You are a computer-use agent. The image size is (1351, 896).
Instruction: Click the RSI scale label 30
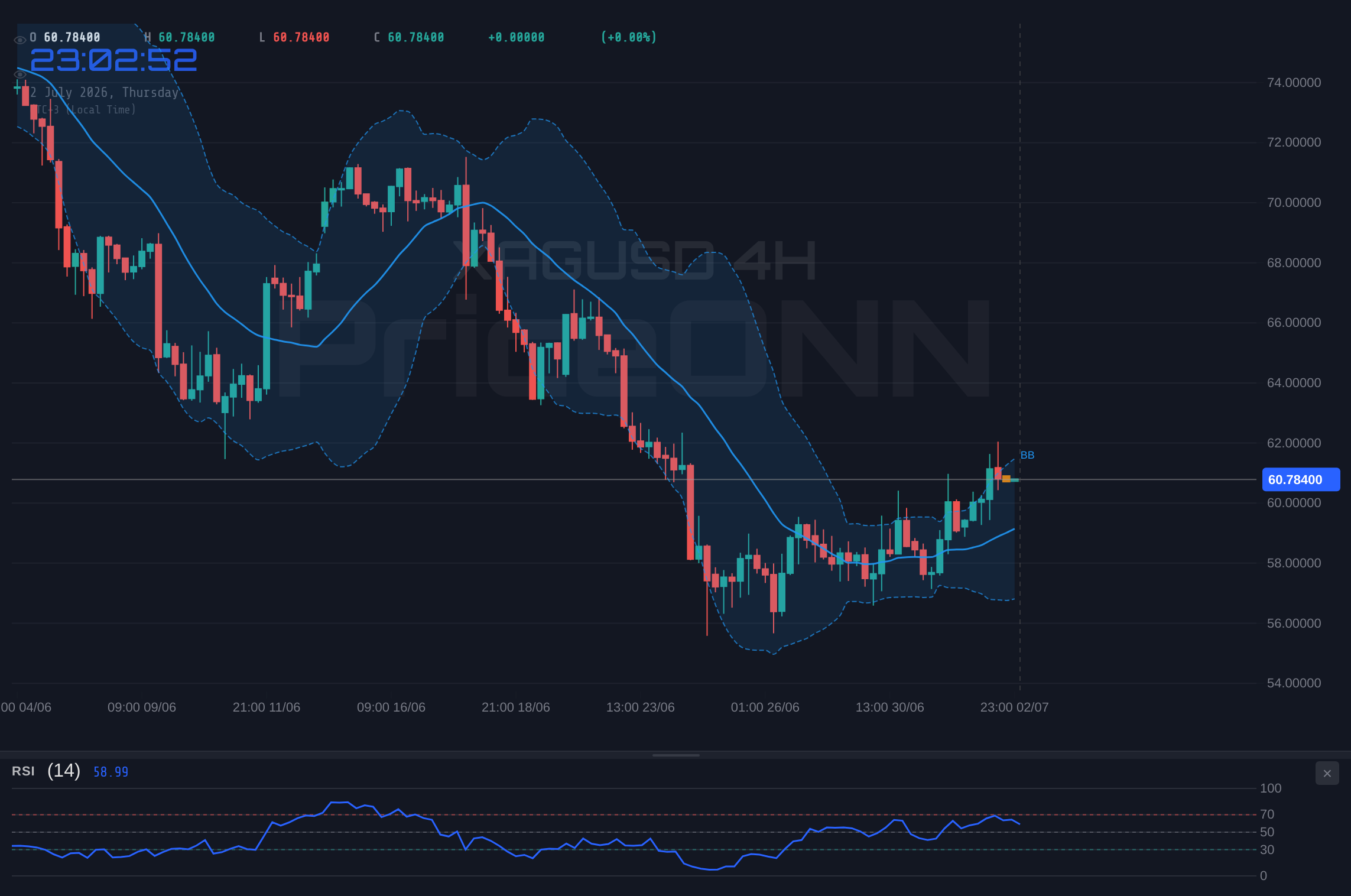pos(1267,850)
